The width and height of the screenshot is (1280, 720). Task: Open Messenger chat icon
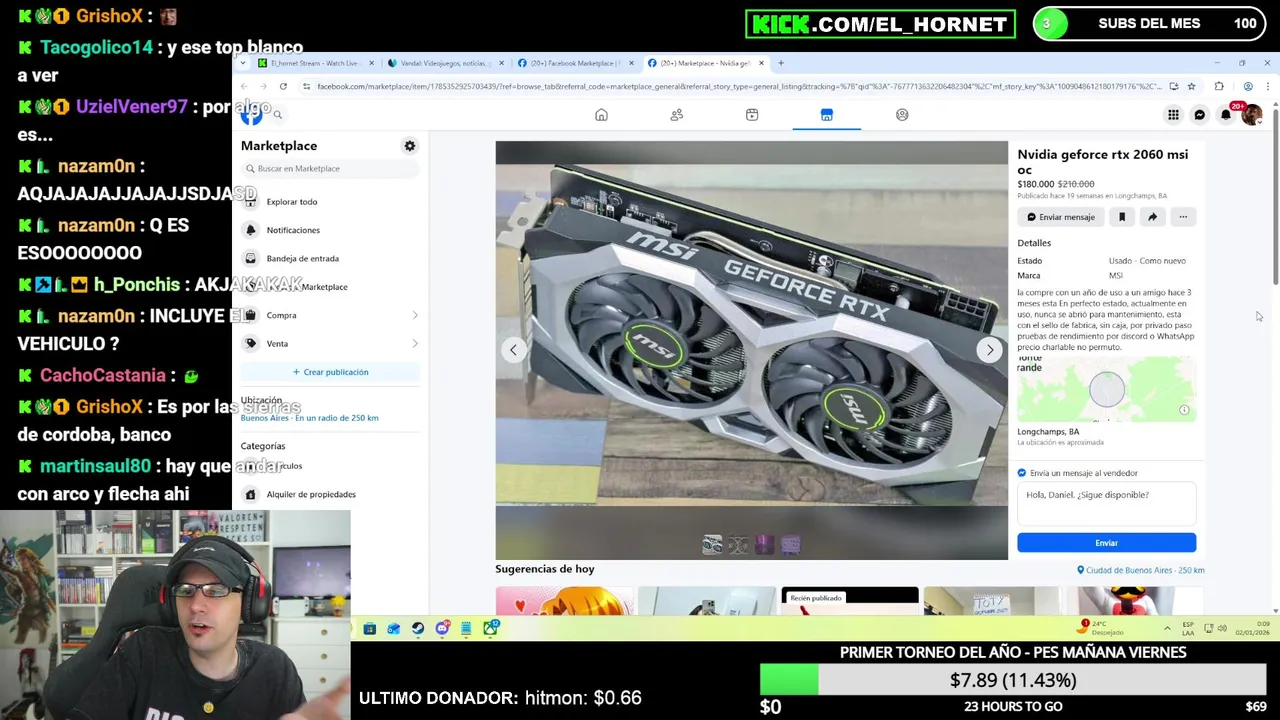pyautogui.click(x=1199, y=115)
